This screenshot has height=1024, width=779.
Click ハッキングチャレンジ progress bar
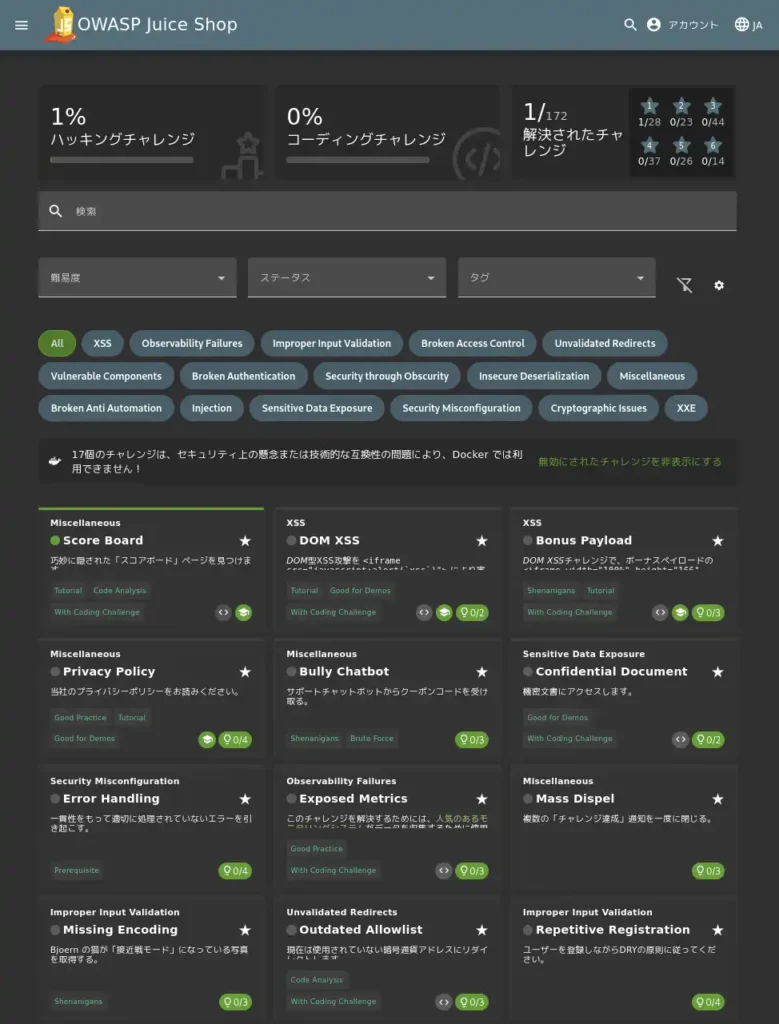pos(121,160)
